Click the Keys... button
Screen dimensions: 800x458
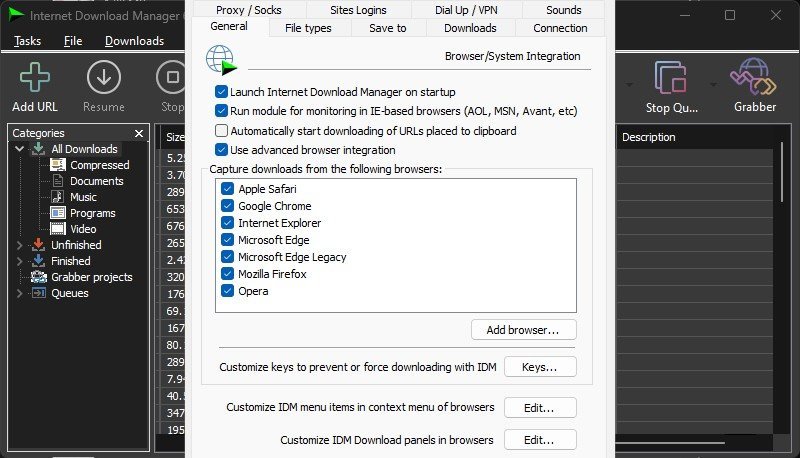coord(540,367)
